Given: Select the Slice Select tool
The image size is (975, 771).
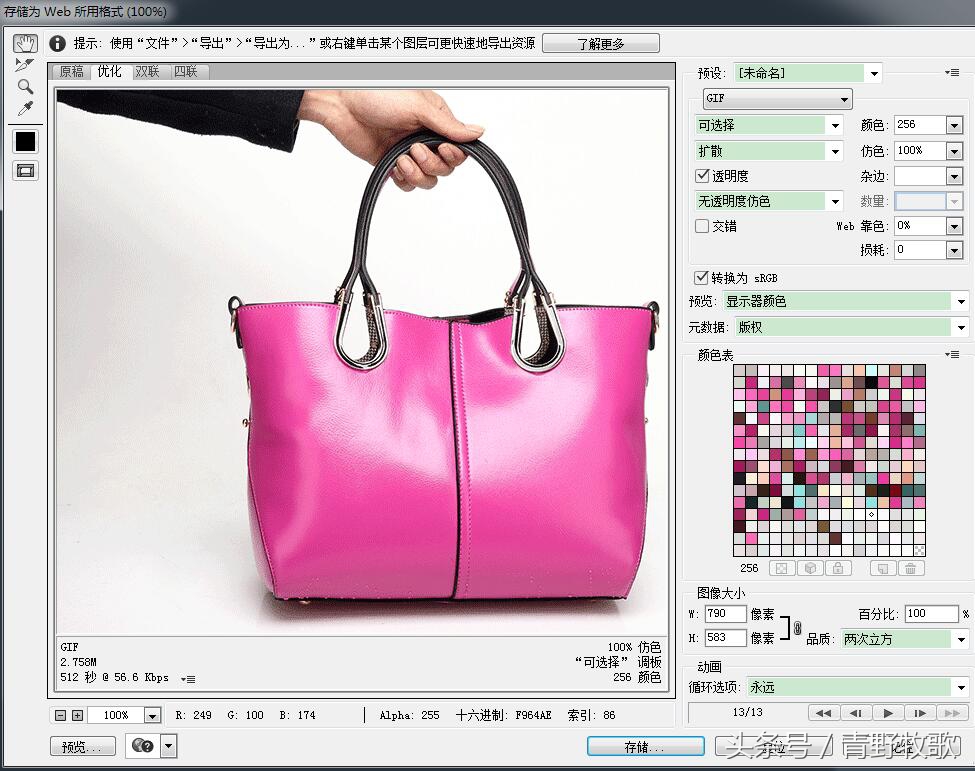Looking at the screenshot, I should (24, 64).
